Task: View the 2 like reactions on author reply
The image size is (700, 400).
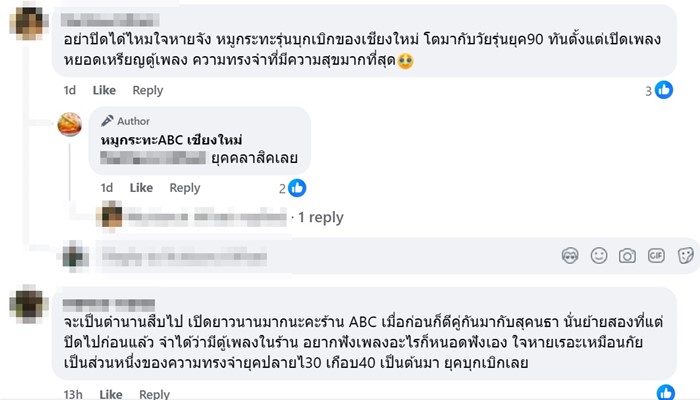Action: (292, 188)
